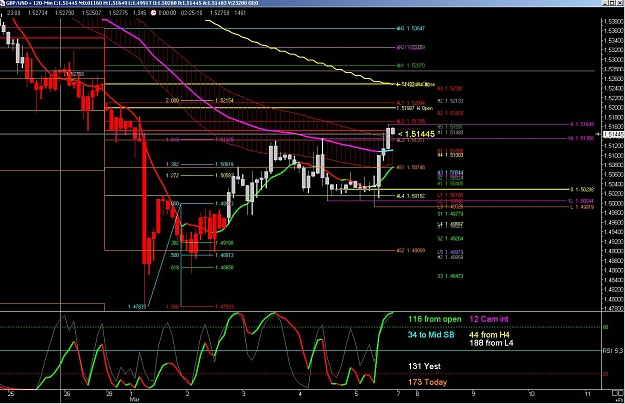Image resolution: width=625 pixels, height=404 pixels.
Task: Click the '2.000' Fibonacci extension label
Action: 173,100
